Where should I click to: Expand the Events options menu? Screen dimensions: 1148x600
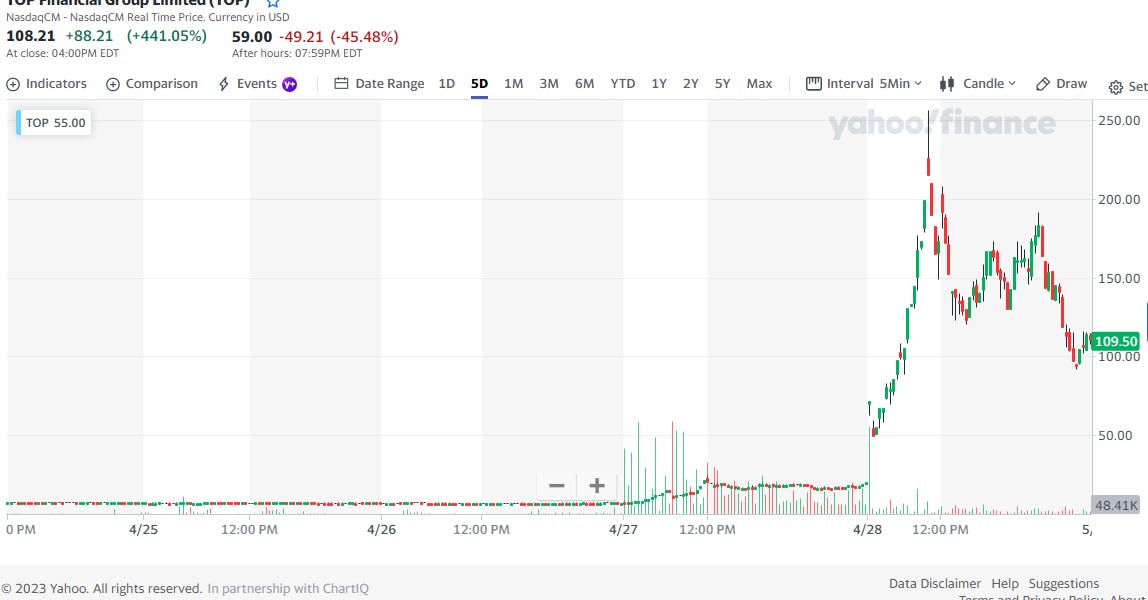point(256,84)
